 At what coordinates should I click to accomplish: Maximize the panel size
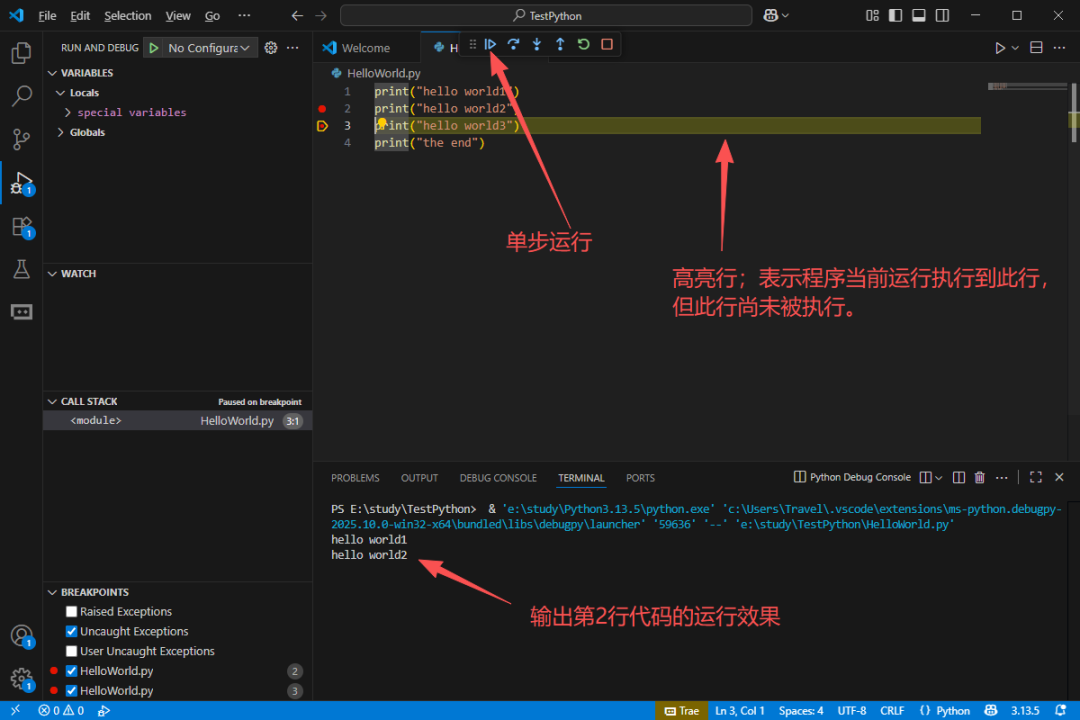click(x=1035, y=477)
